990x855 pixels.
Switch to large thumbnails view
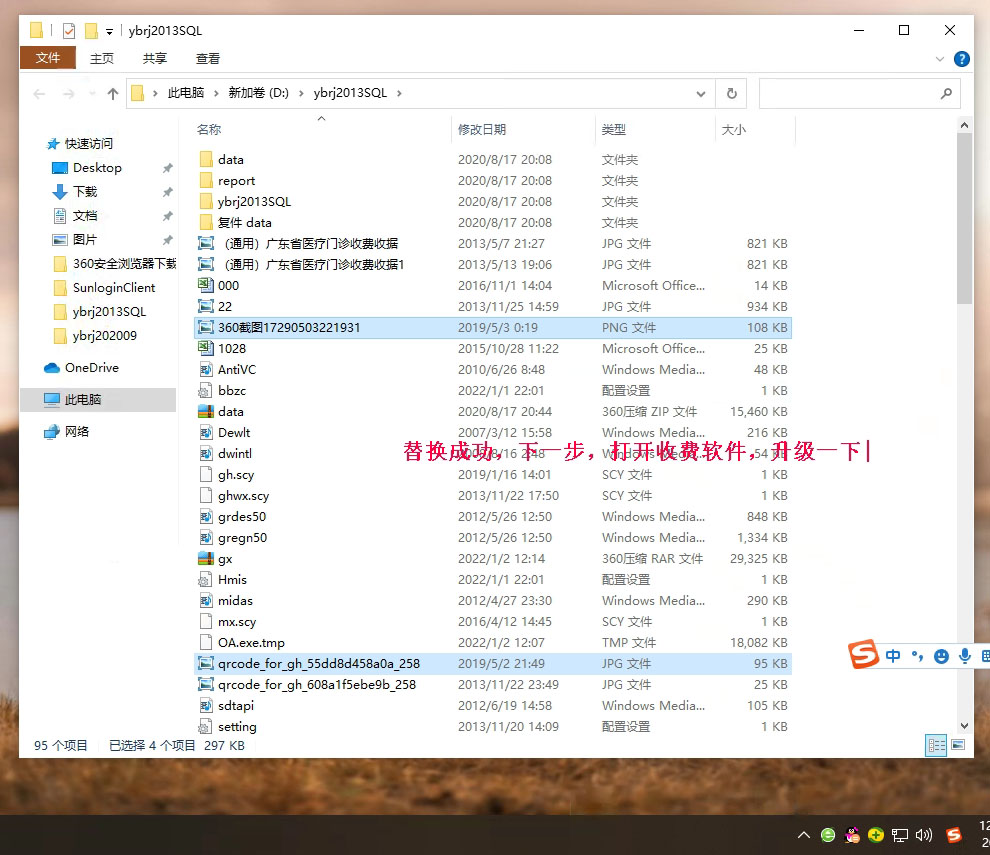pos(958,745)
